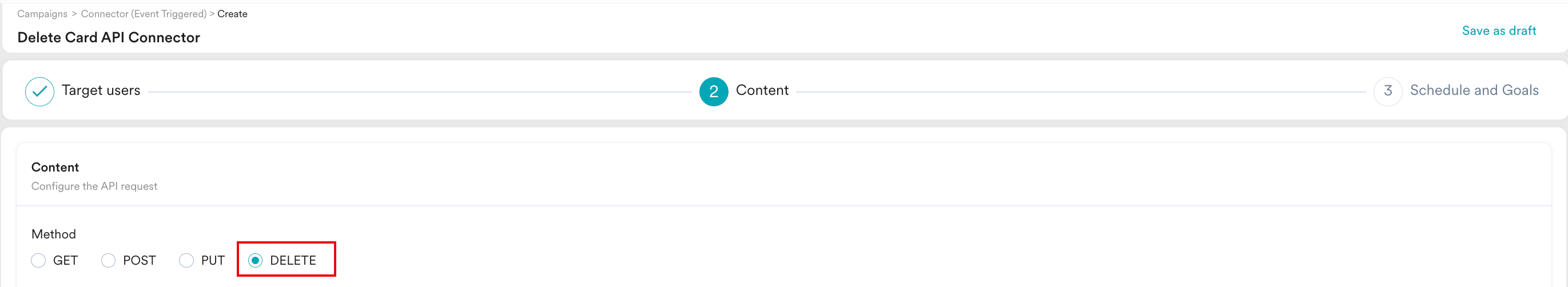This screenshot has height=287, width=1568.
Task: Select the POST method radio button
Action: point(108,260)
